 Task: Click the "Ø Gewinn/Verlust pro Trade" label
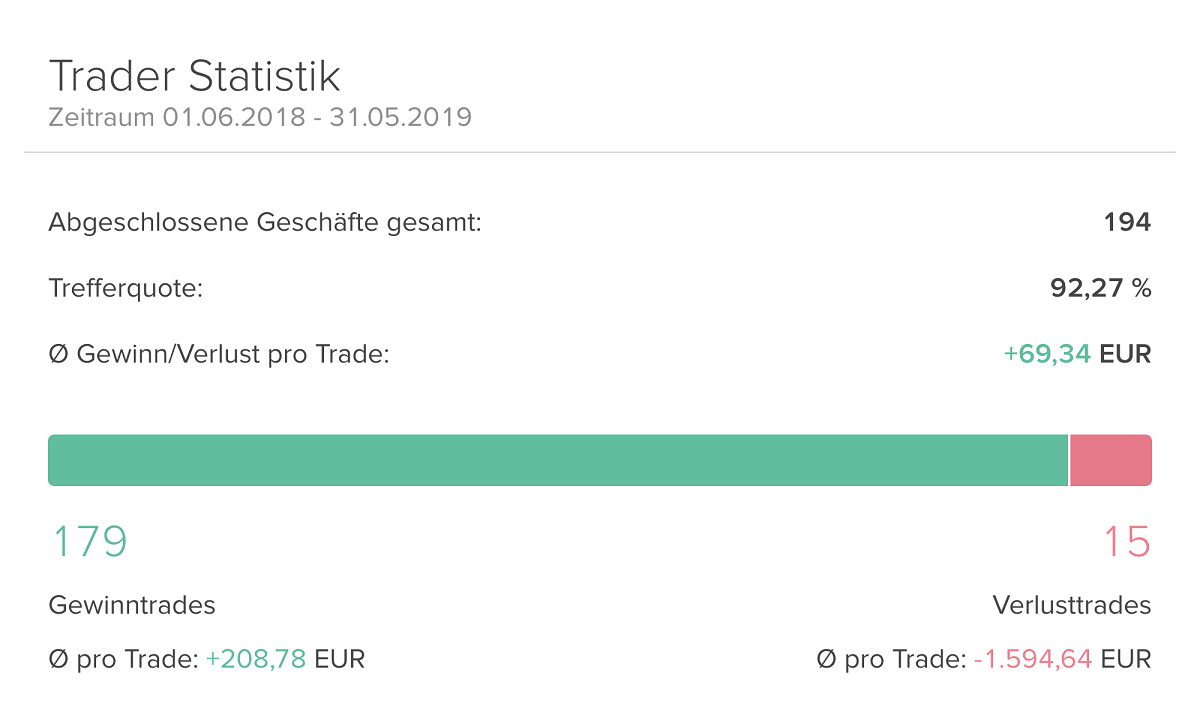(x=218, y=354)
